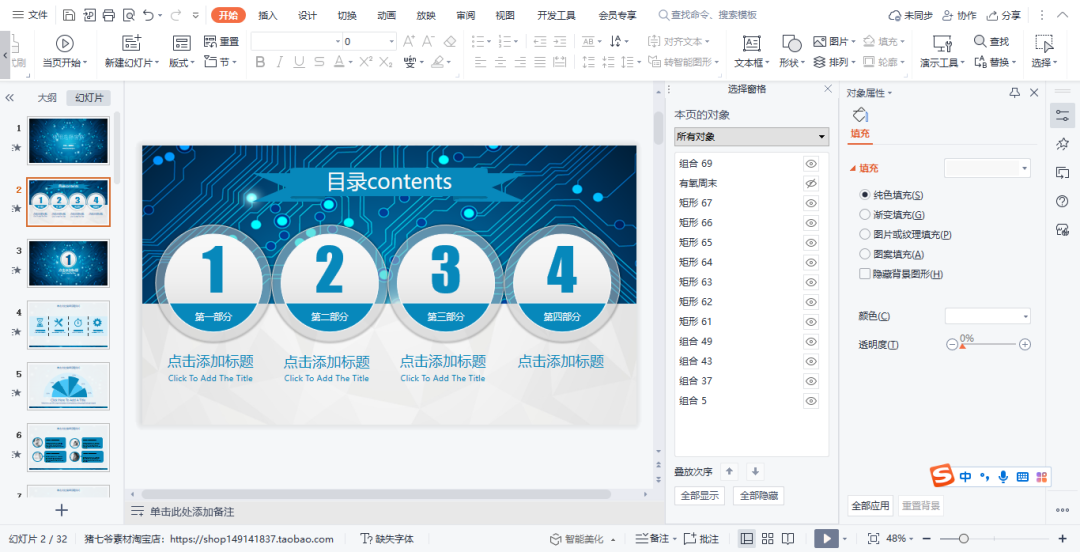Click the command search box
This screenshot has height=552, width=1080.
pos(707,15)
